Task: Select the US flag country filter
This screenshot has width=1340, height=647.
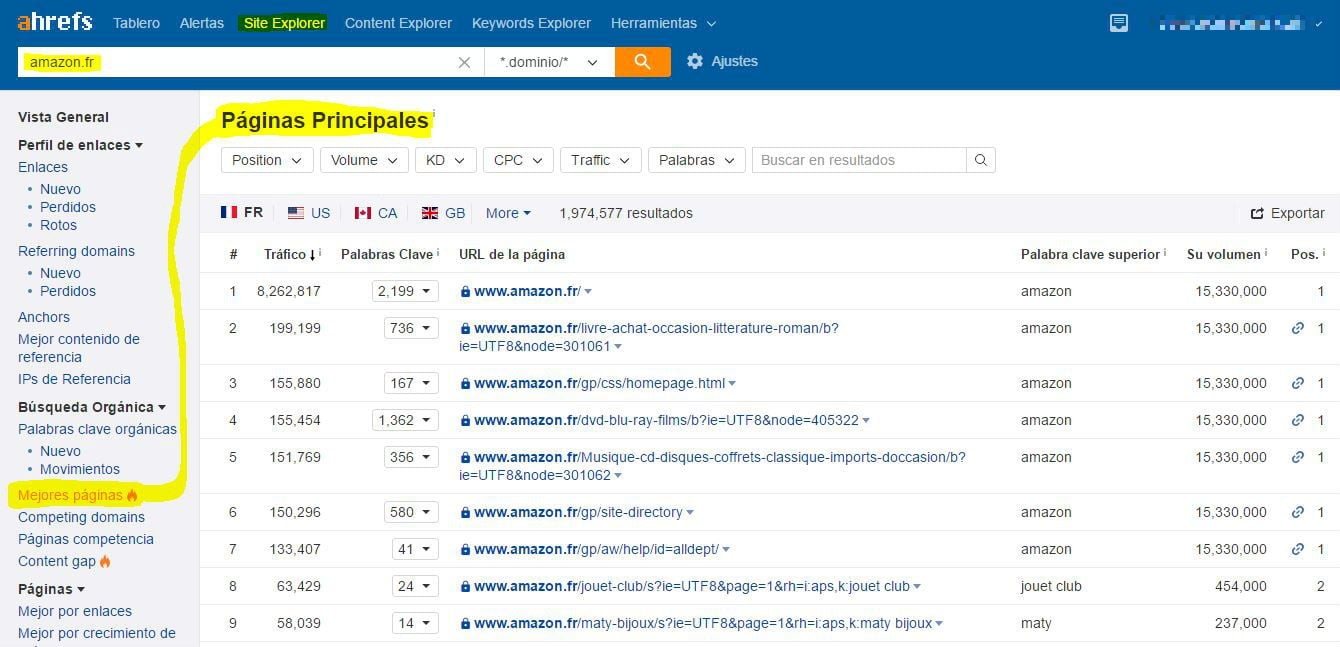Action: point(309,213)
